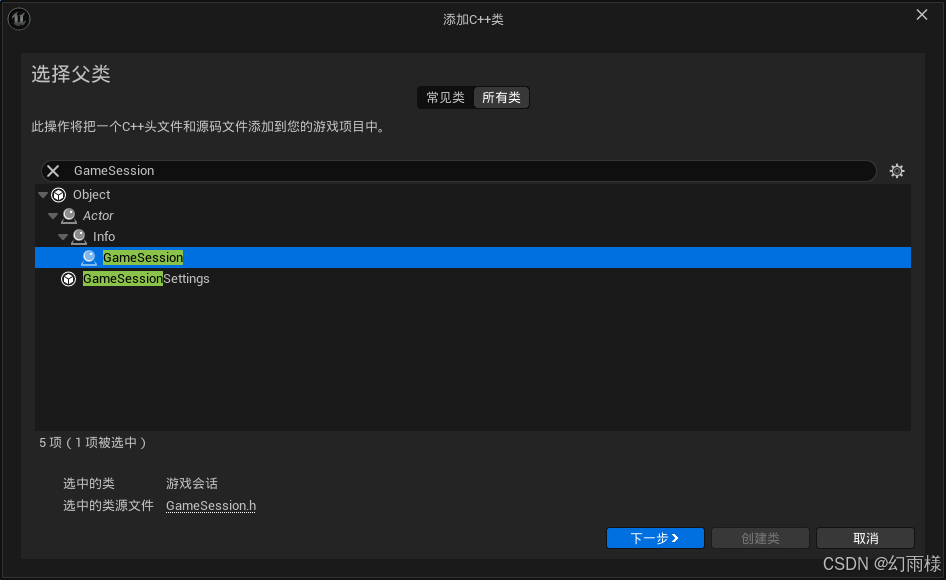The width and height of the screenshot is (946, 580).
Task: Click the Object class icon
Action: click(x=59, y=195)
